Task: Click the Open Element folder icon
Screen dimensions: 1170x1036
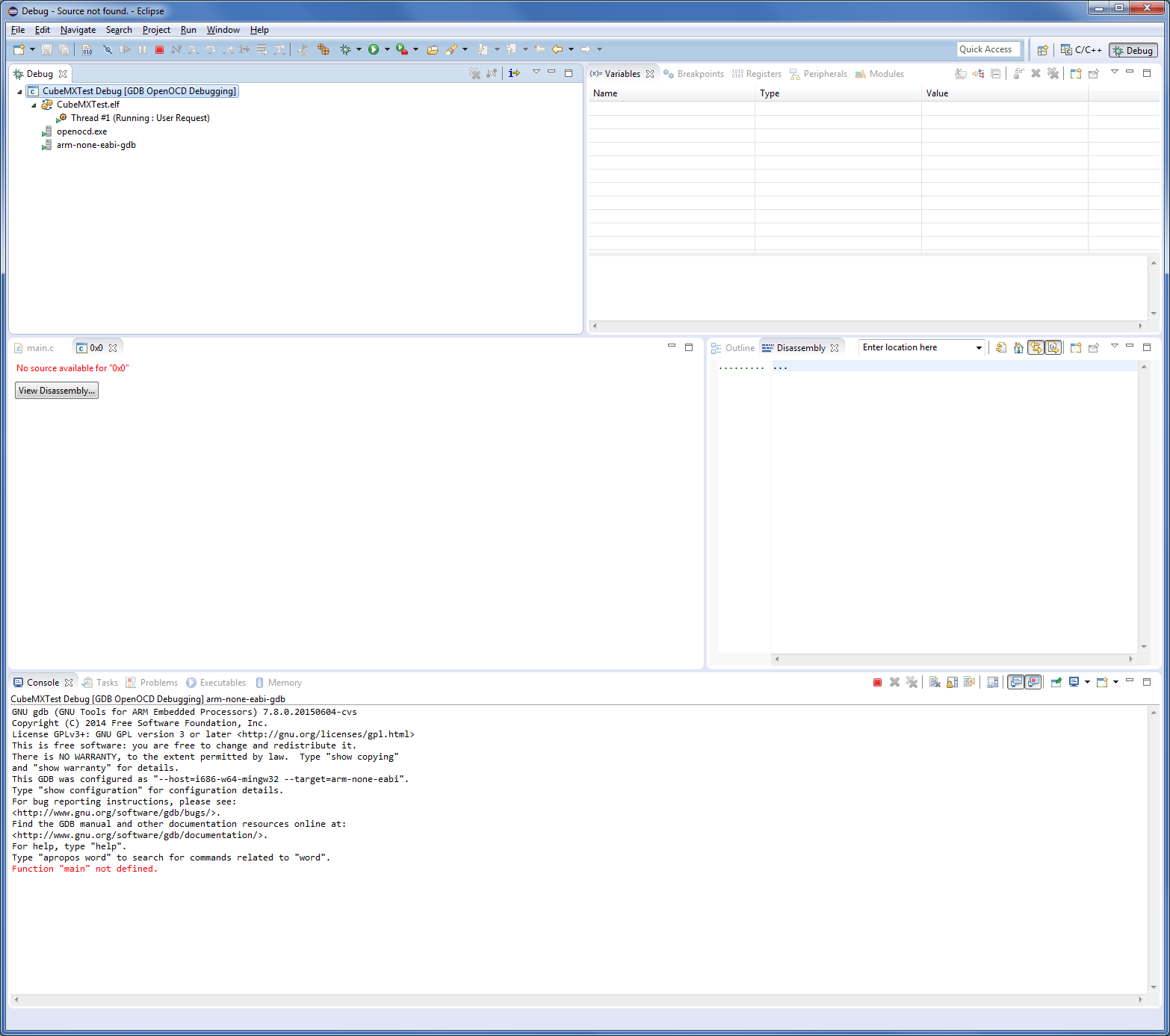Action: [432, 49]
